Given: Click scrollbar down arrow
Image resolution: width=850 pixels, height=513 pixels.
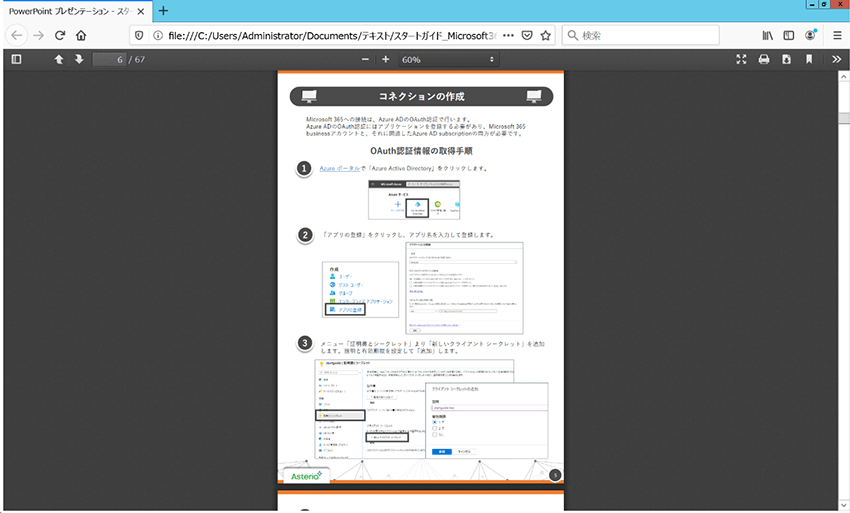Looking at the screenshot, I should [844, 505].
